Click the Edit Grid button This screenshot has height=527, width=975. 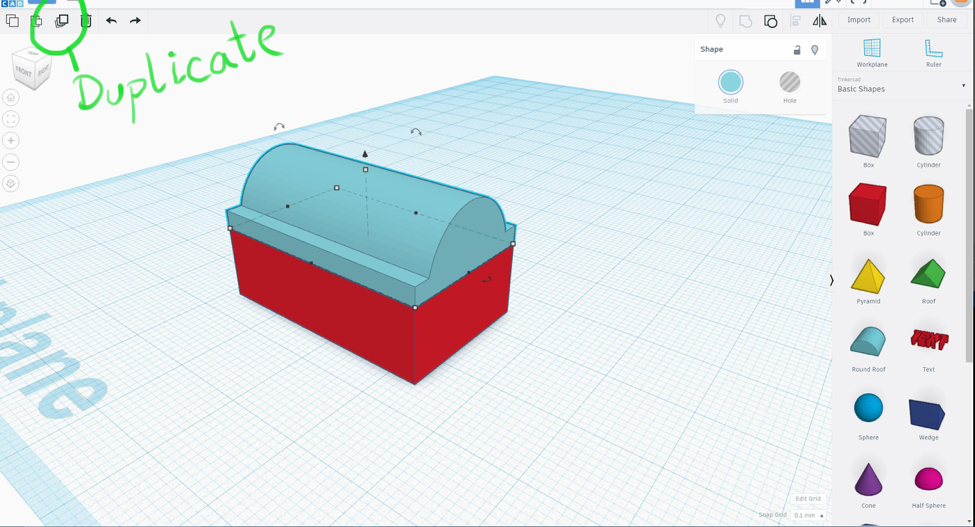(x=808, y=498)
